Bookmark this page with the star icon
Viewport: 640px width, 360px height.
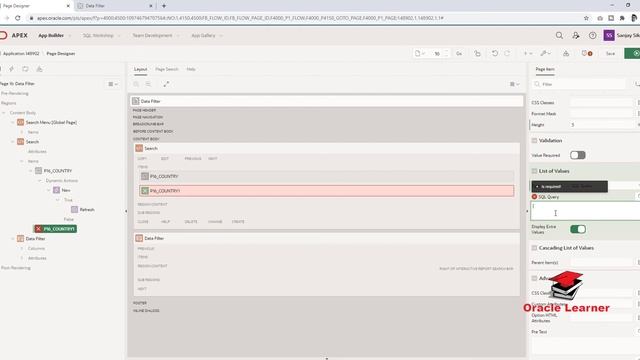(586, 18)
